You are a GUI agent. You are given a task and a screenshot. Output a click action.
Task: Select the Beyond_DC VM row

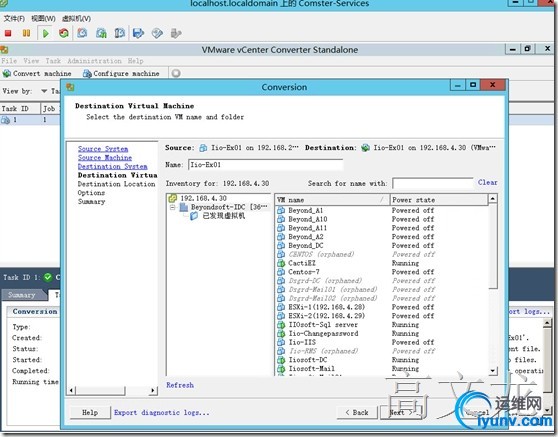coord(381,246)
